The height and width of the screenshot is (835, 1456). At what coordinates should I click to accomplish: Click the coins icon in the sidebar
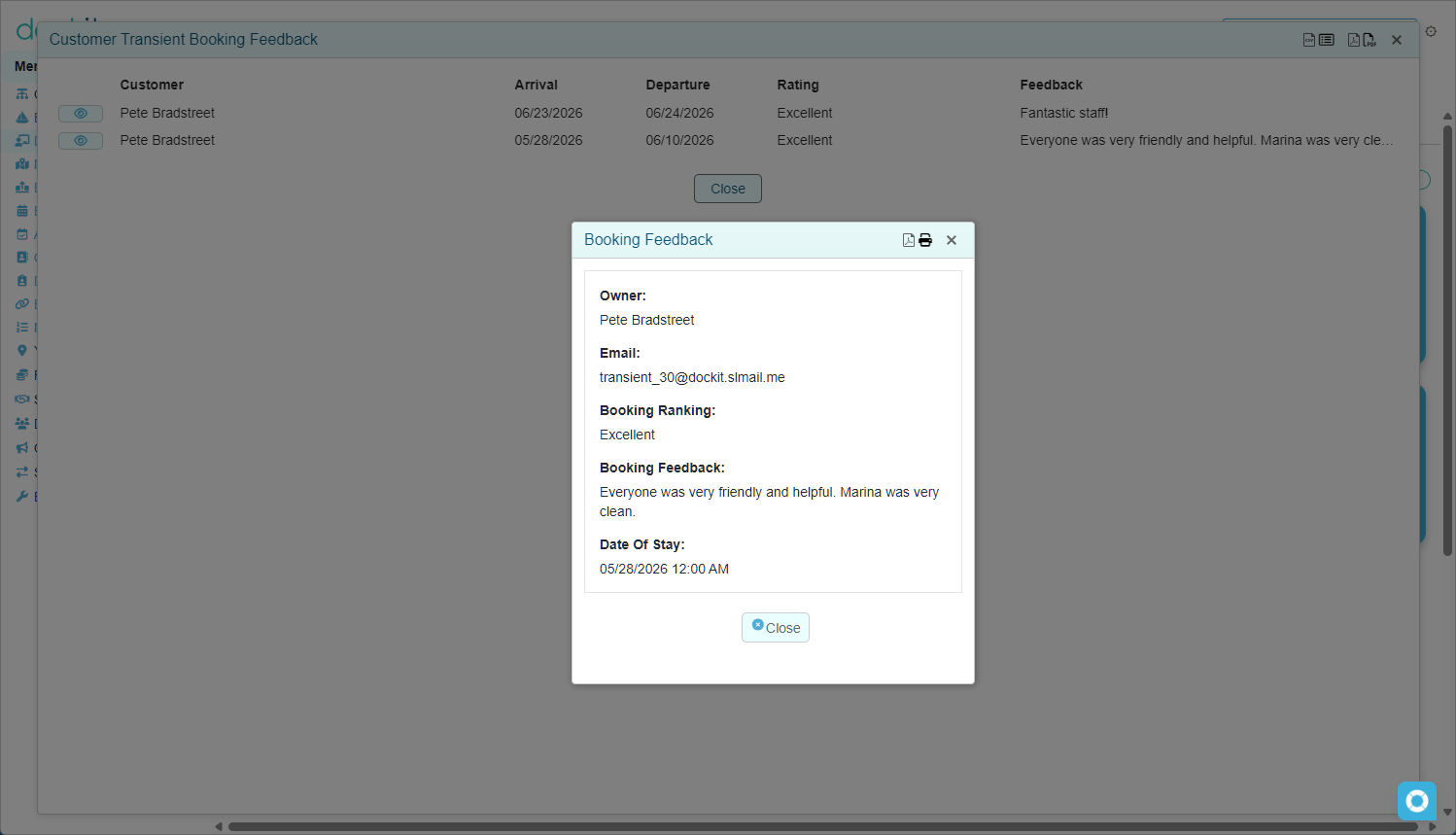[x=22, y=375]
